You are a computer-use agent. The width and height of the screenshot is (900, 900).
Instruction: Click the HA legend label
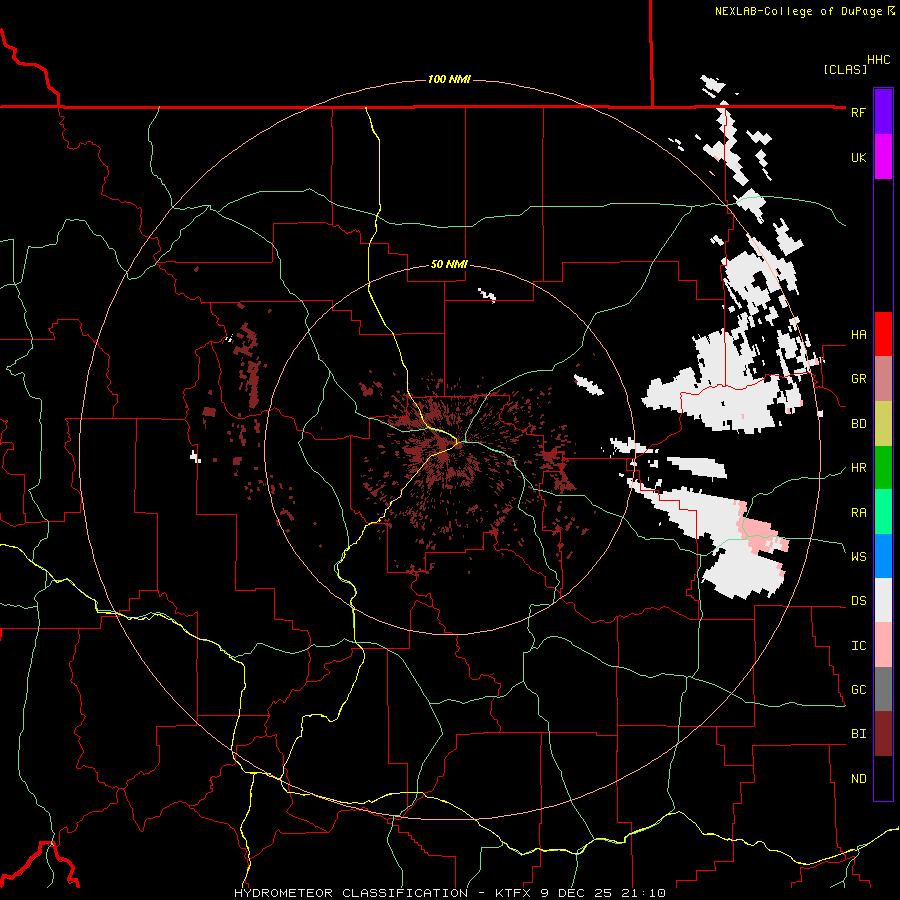point(858,334)
